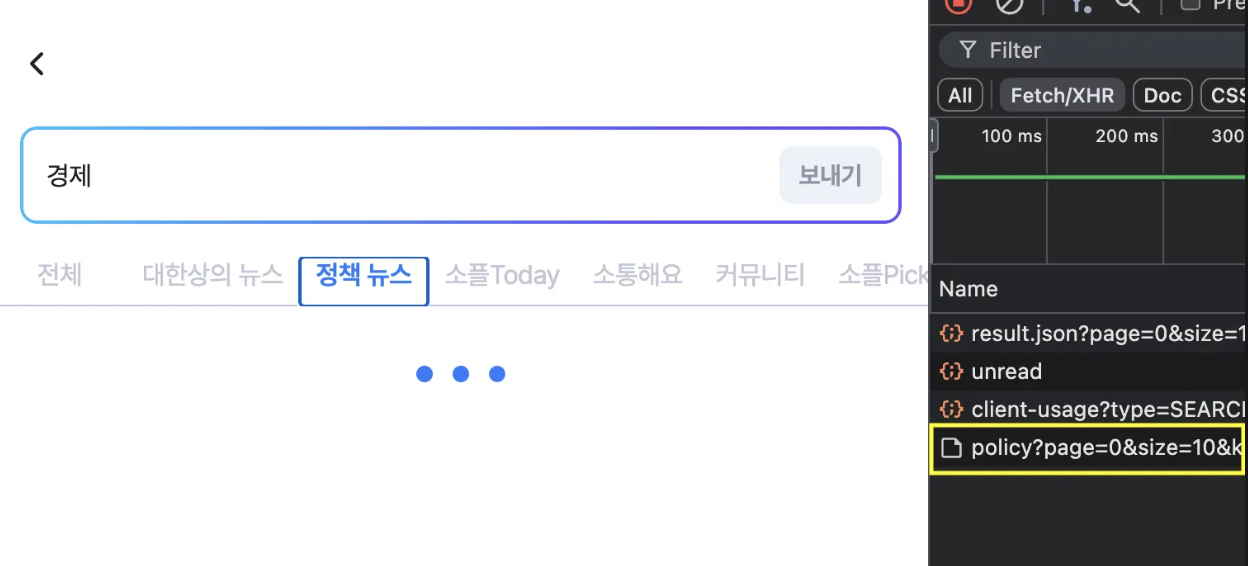This screenshot has width=1248, height=566.
Task: Switch to the 전체 tab
Action: click(x=59, y=274)
